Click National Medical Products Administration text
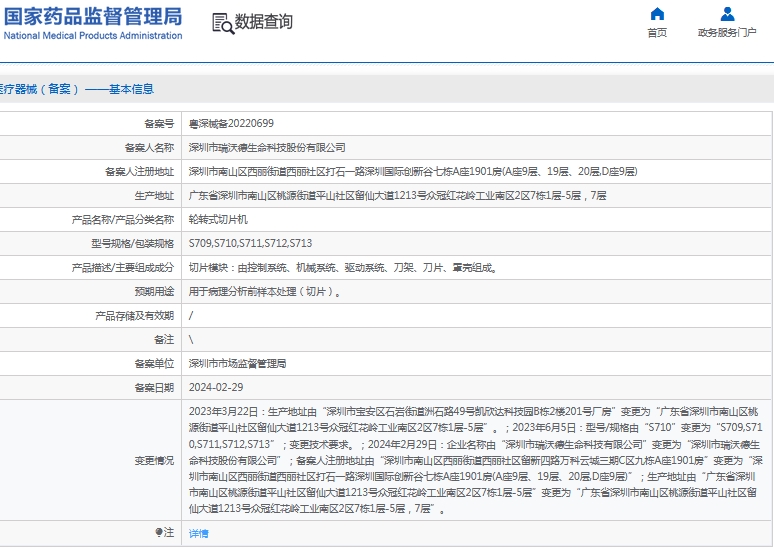 pyautogui.click(x=93, y=36)
